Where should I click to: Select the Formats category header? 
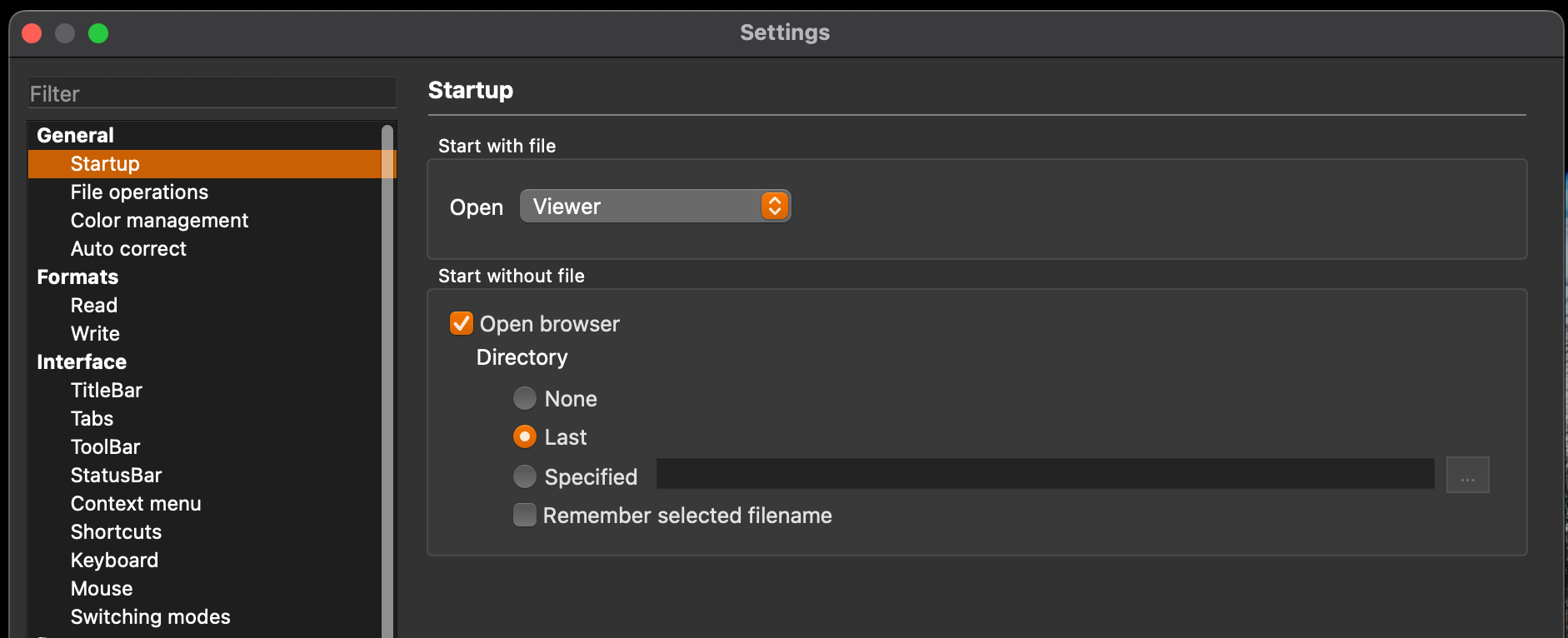[x=77, y=277]
